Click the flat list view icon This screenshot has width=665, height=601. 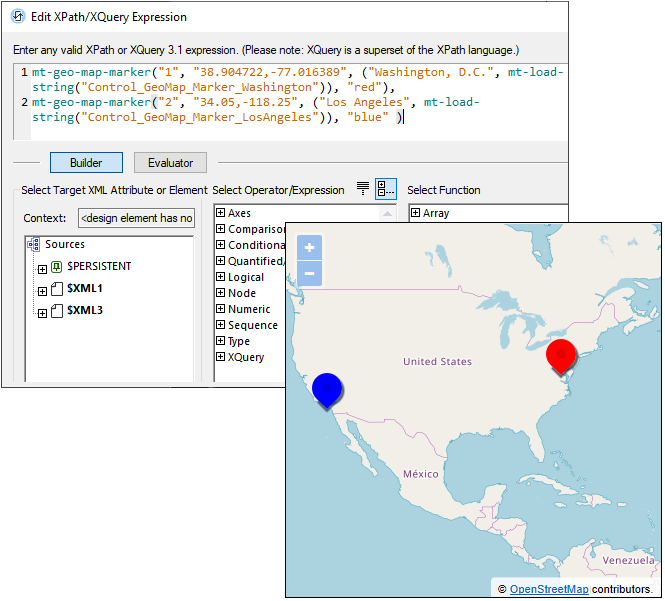pos(363,189)
